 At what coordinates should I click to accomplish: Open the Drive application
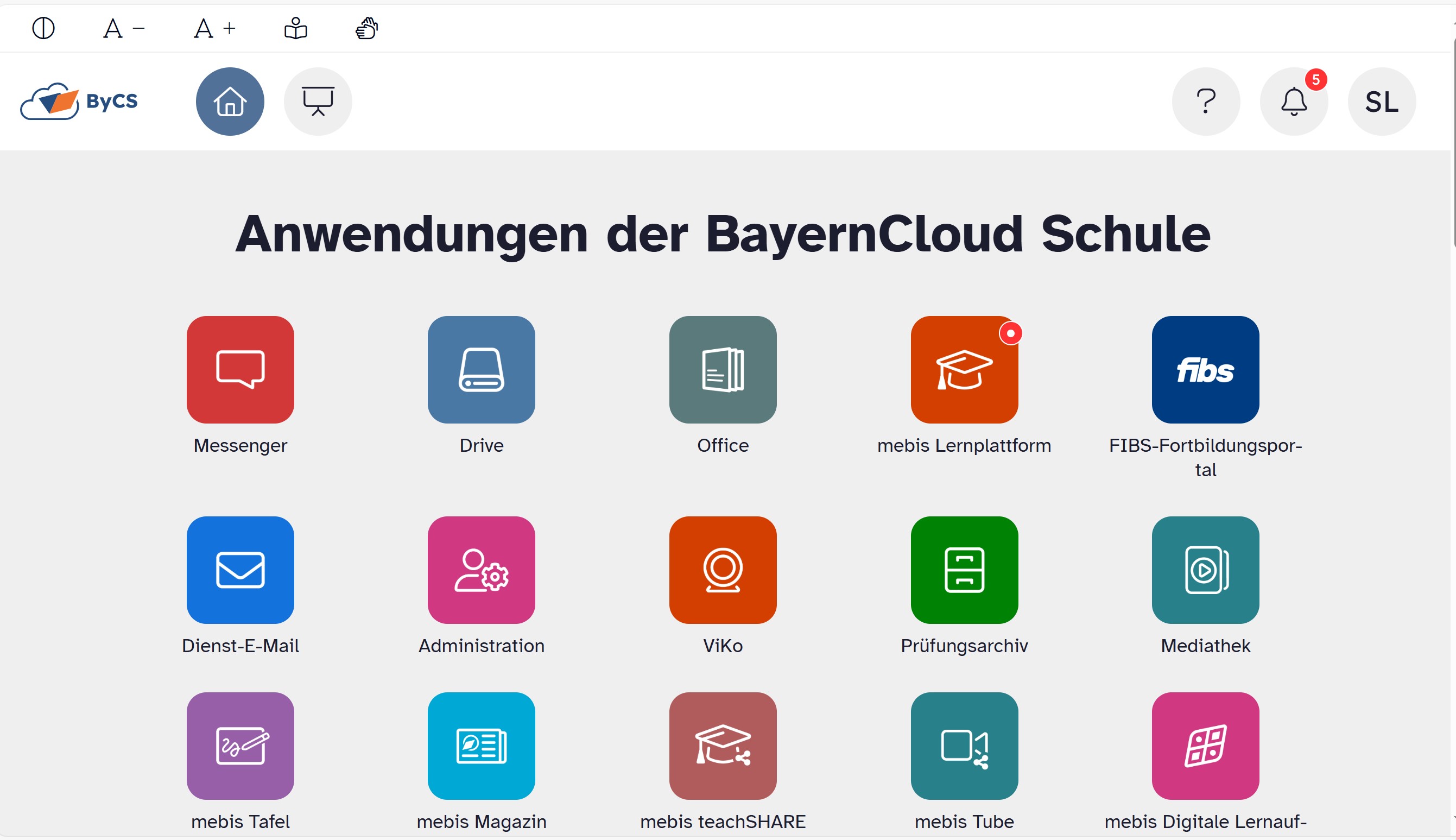[481, 369]
